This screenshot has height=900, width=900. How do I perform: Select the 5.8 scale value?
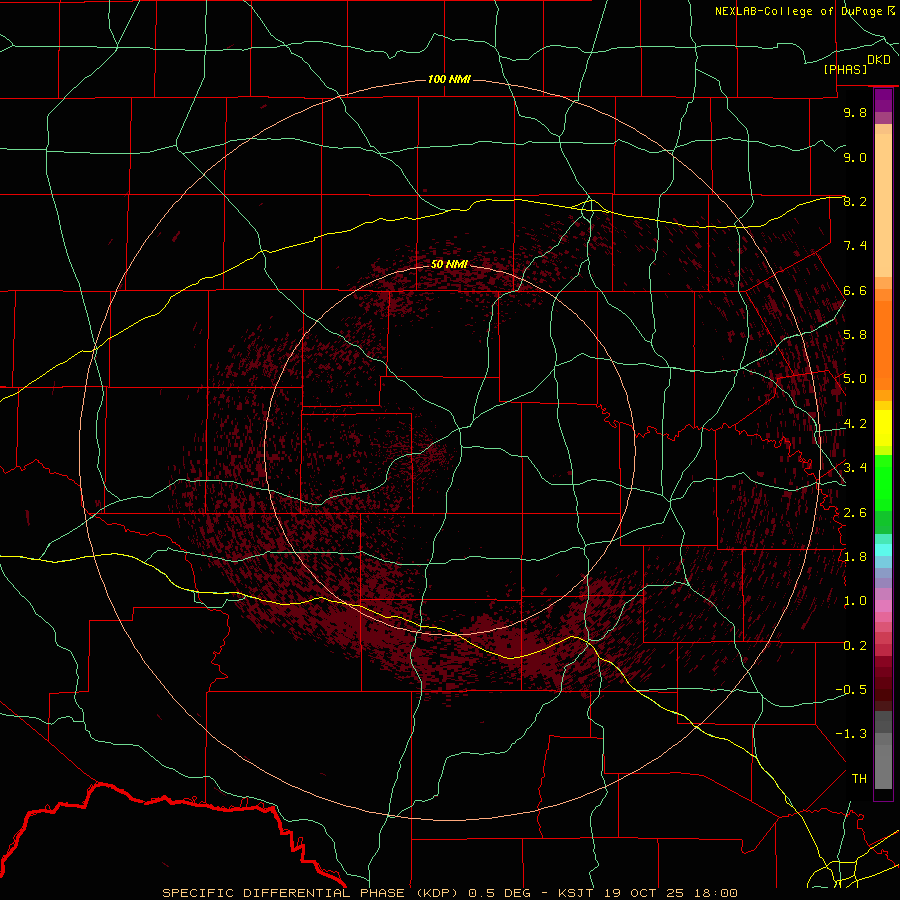click(x=855, y=335)
